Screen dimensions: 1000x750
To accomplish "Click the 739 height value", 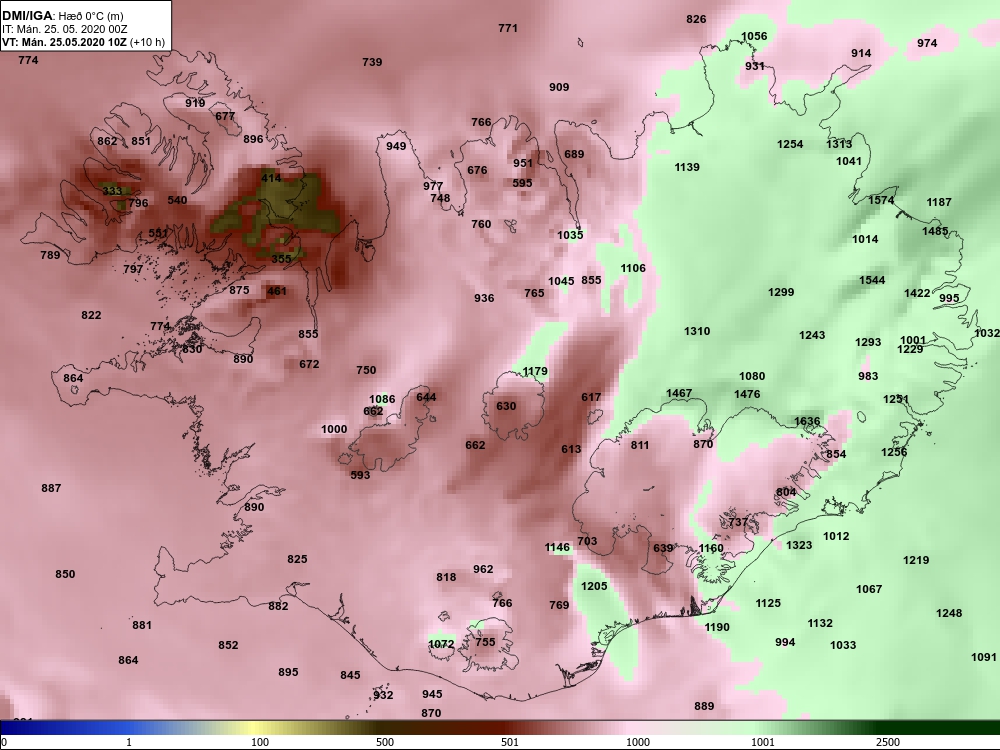I will coord(372,62).
